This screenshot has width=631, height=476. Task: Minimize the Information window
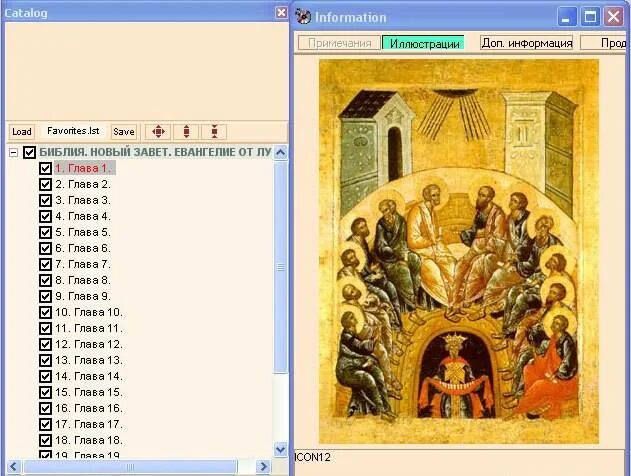(567, 17)
